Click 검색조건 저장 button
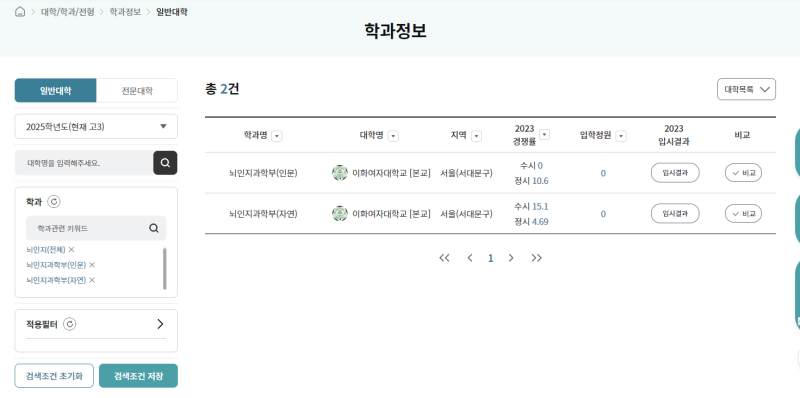The height and width of the screenshot is (398, 800). [138, 376]
